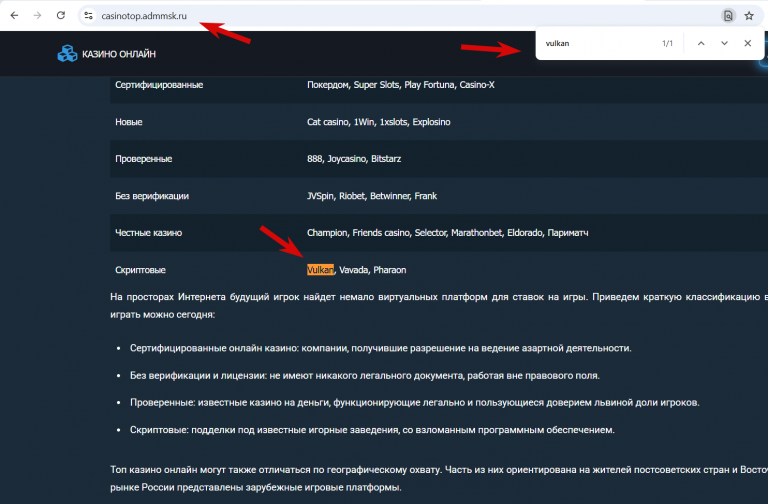
Task: Select the Без верификации row label
Action: tap(152, 196)
